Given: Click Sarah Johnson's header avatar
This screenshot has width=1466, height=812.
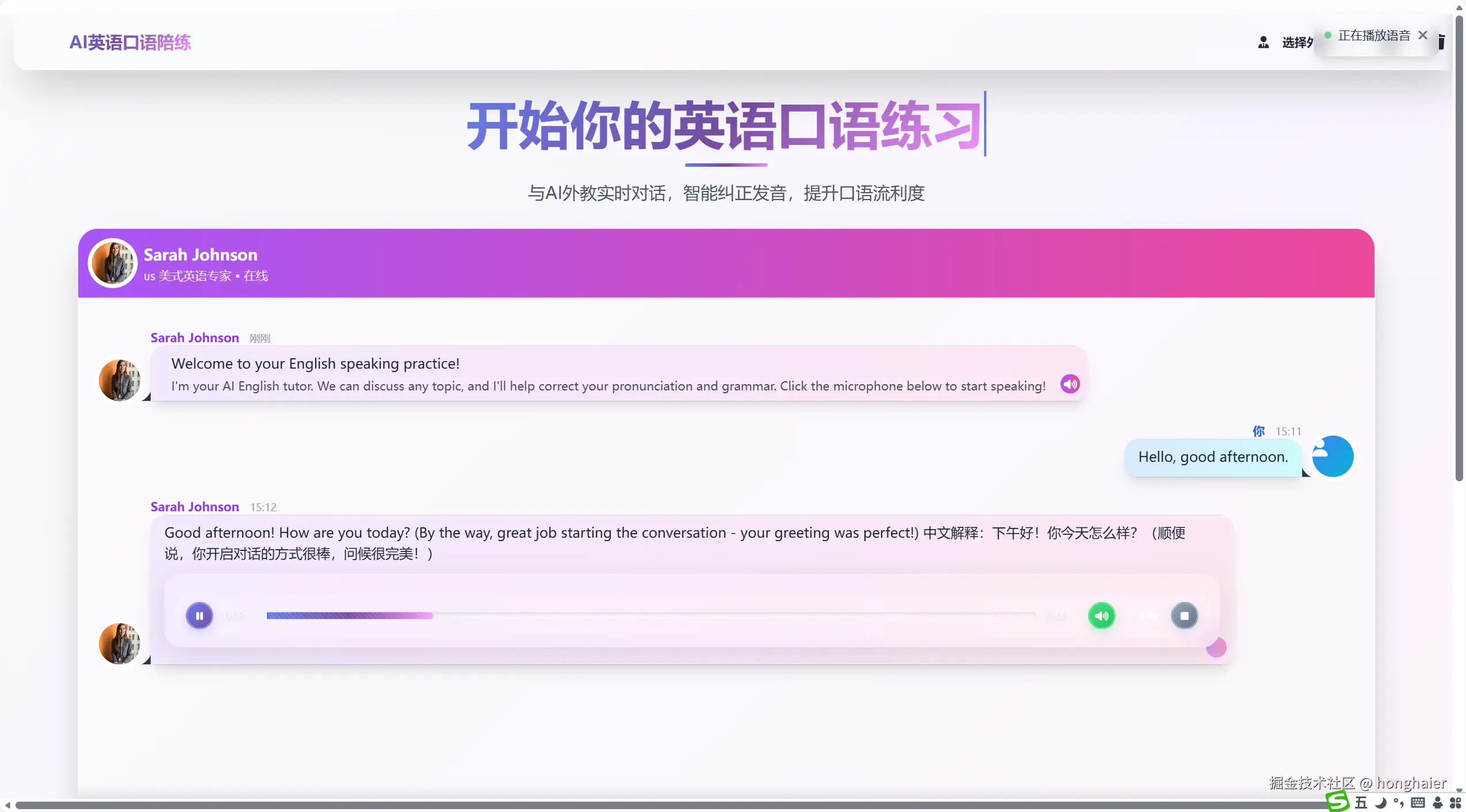Looking at the screenshot, I should click(x=113, y=263).
